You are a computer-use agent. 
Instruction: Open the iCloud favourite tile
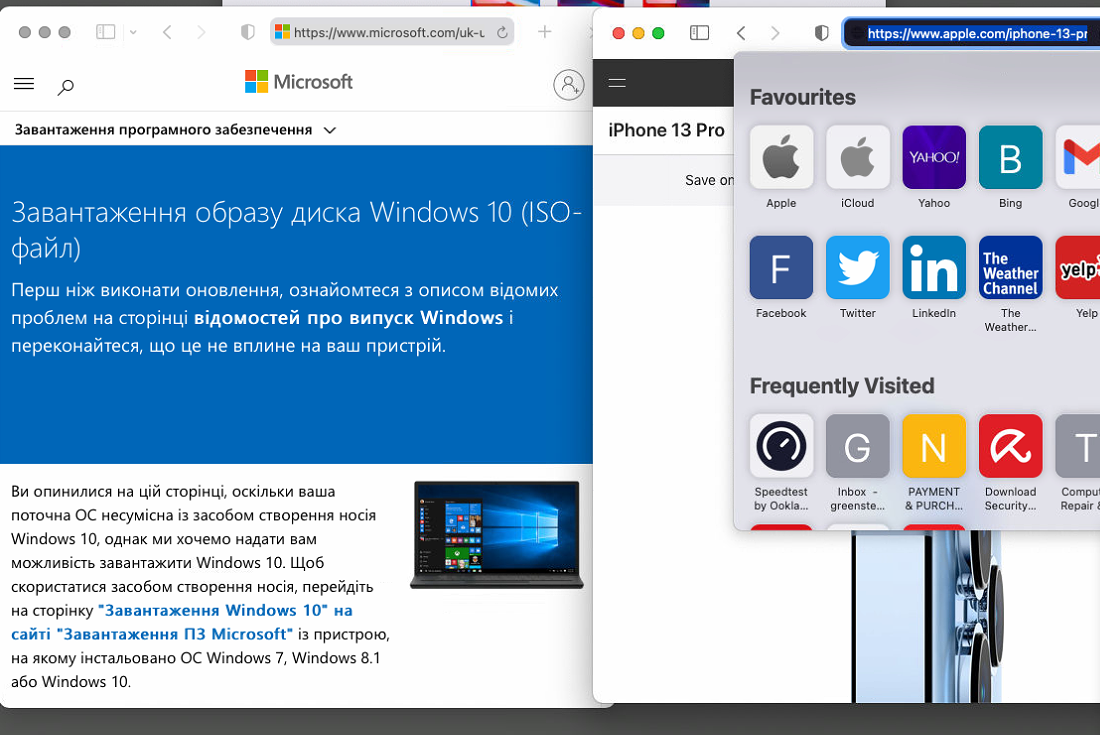pos(857,157)
